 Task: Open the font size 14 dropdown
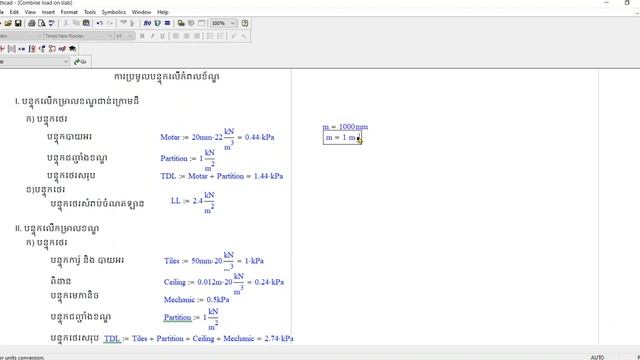pos(130,36)
